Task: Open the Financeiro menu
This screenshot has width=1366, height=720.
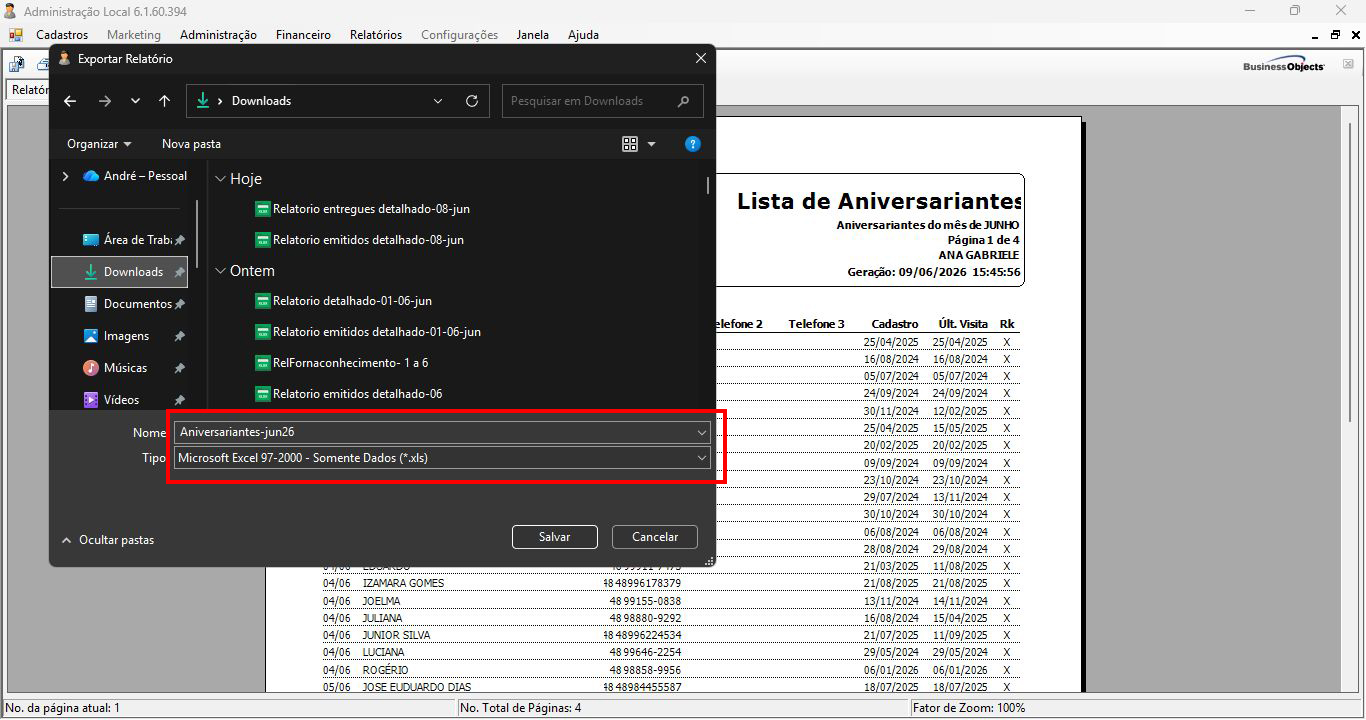Action: click(x=303, y=35)
